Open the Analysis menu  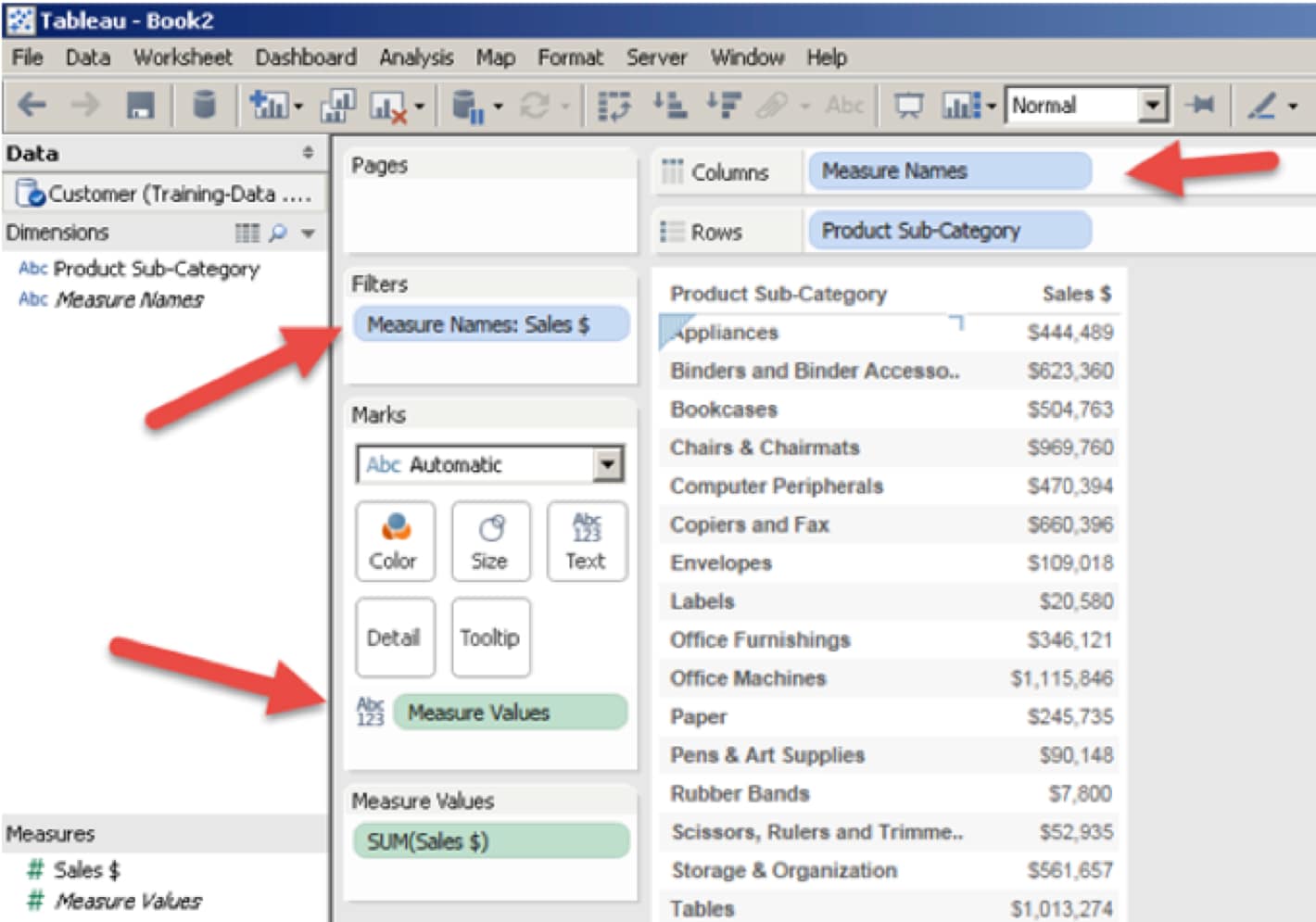[416, 57]
